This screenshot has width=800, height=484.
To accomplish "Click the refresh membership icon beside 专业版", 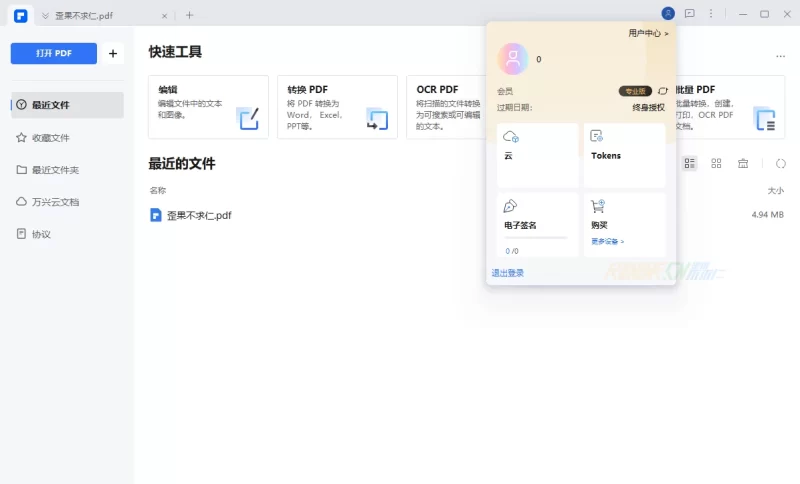I will coord(662,91).
